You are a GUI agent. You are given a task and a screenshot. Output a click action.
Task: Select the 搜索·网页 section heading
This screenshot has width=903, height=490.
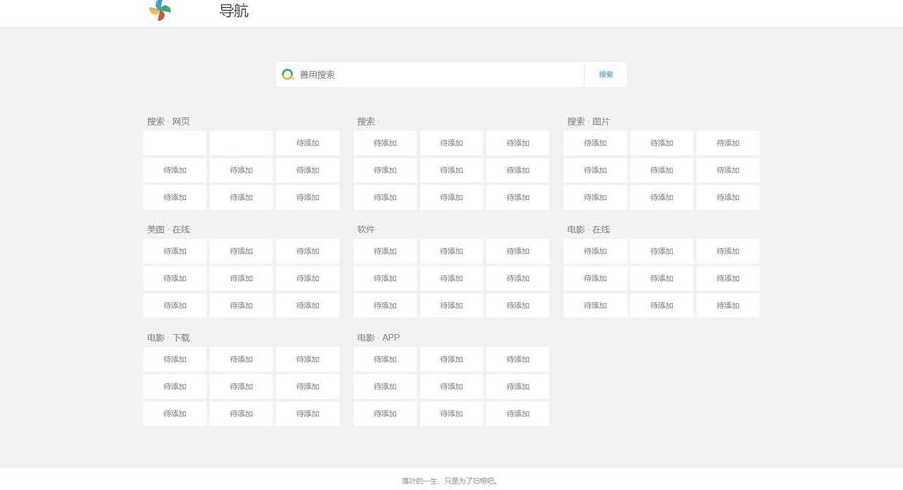coord(168,121)
